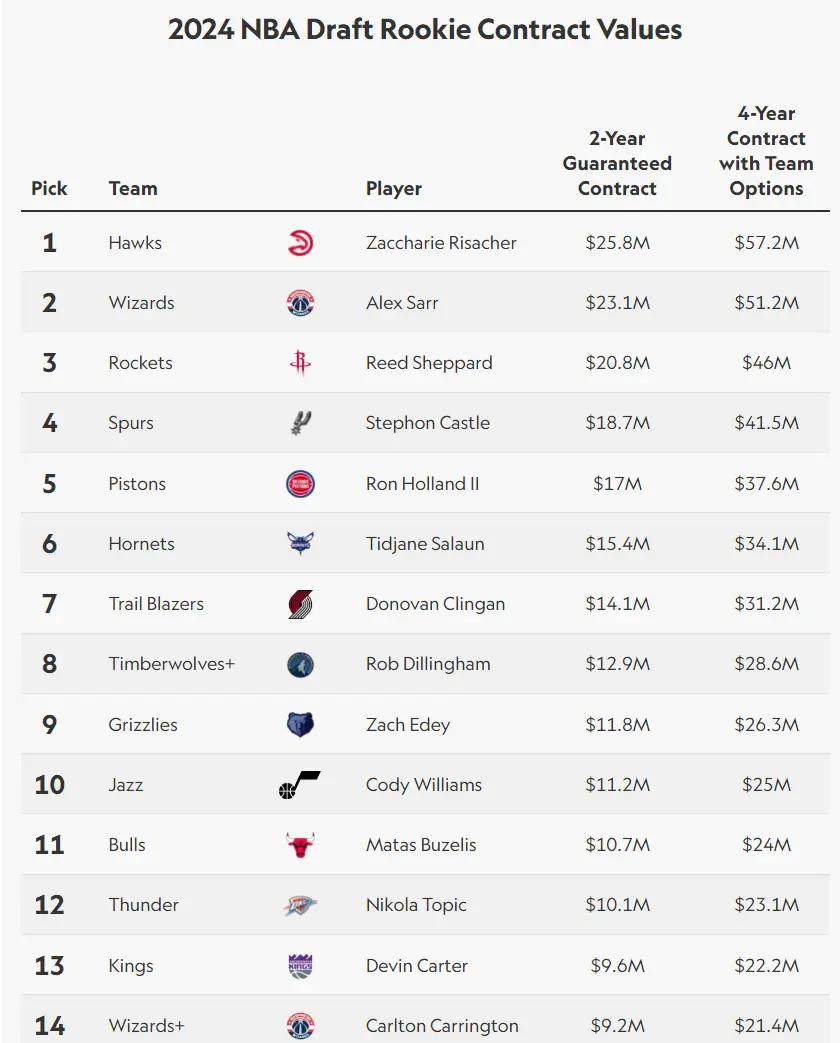The height and width of the screenshot is (1043, 840).
Task: Click the Grizzlies bear logo
Action: [x=300, y=725]
